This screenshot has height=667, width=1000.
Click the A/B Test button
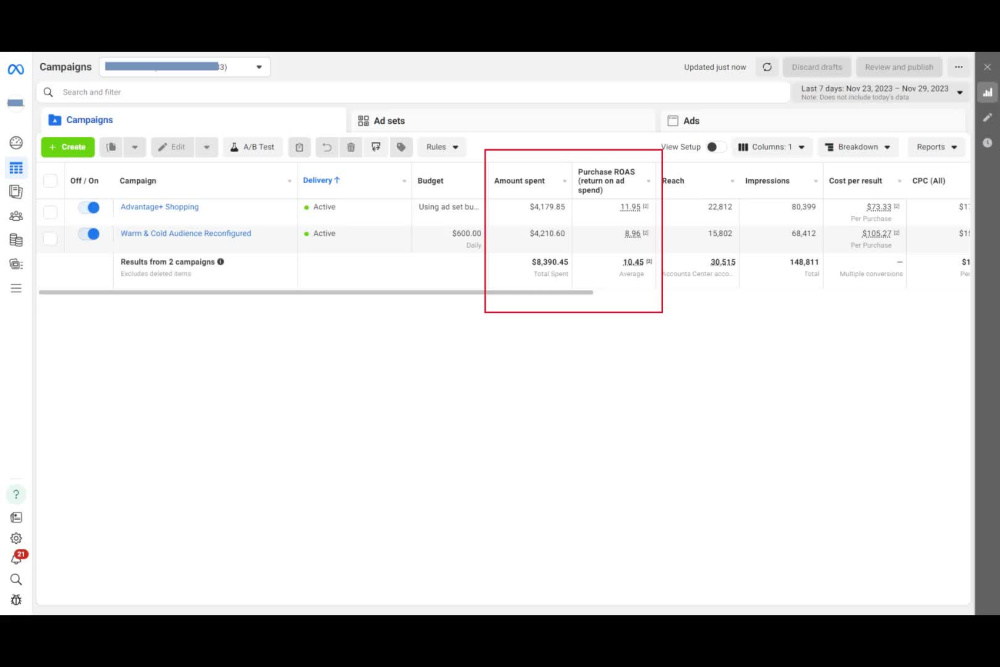pyautogui.click(x=253, y=147)
